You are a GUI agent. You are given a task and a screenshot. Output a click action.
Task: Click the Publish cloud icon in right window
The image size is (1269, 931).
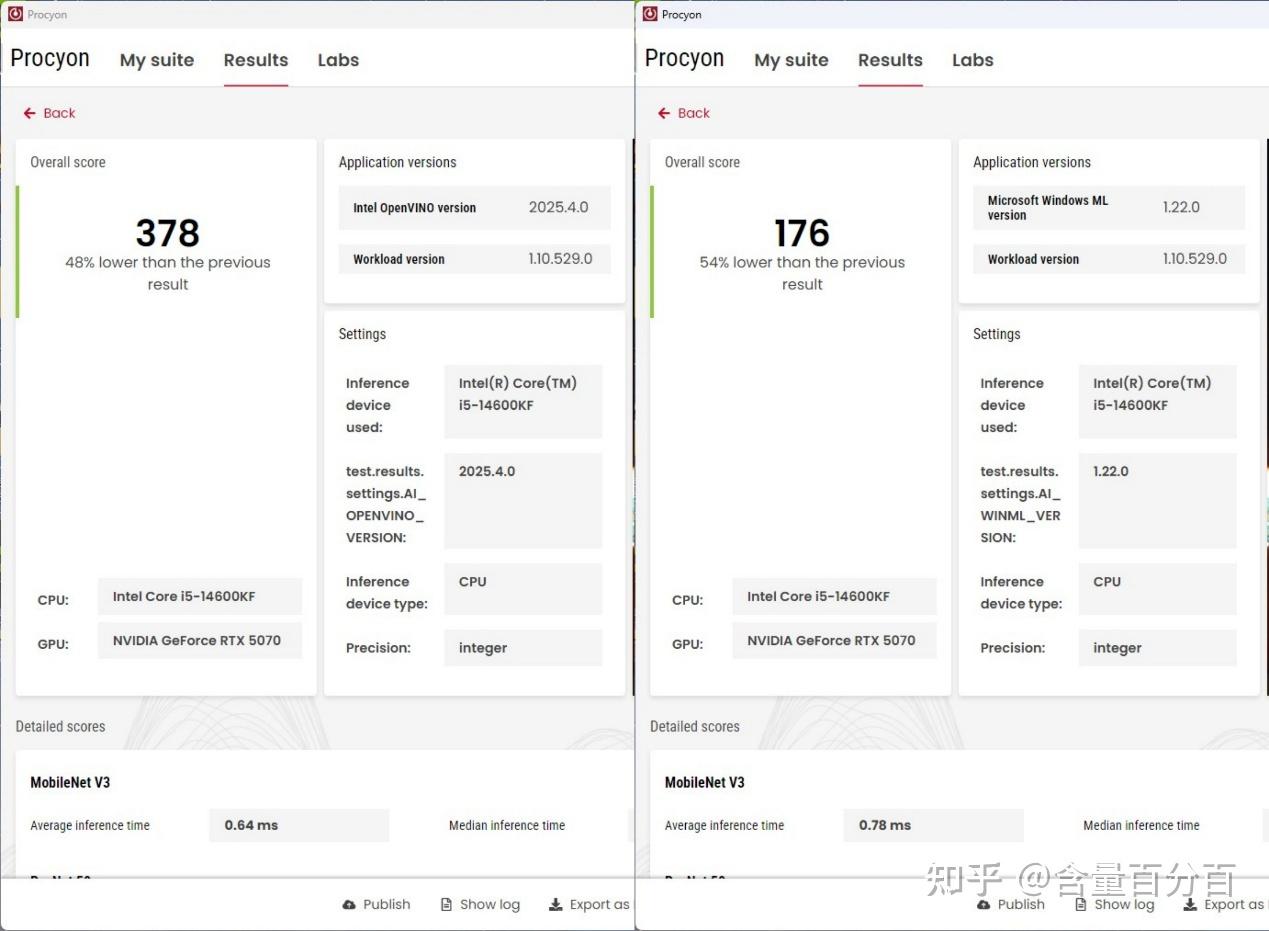[x=983, y=904]
